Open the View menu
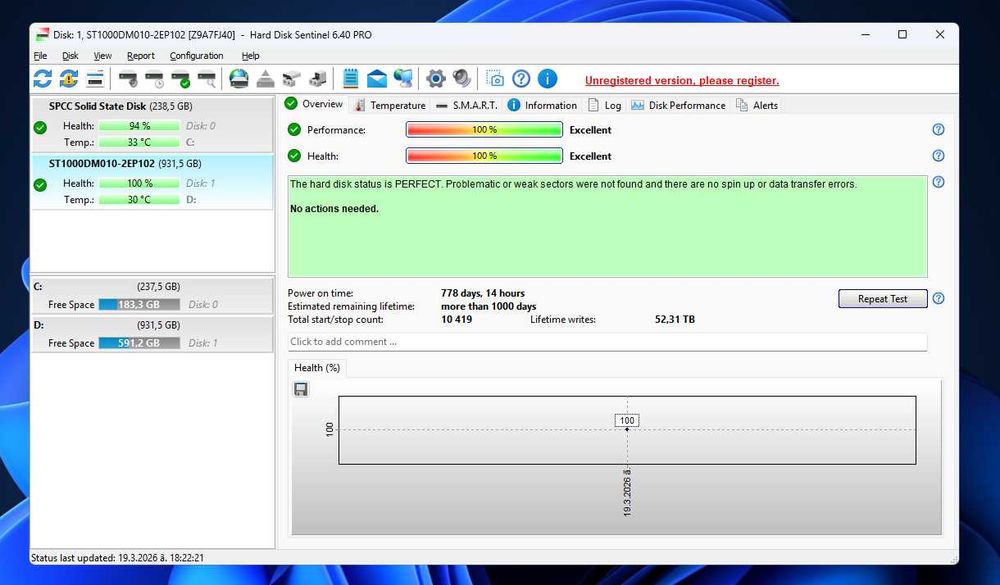Screen dimensions: 1000x585 tap(103, 56)
